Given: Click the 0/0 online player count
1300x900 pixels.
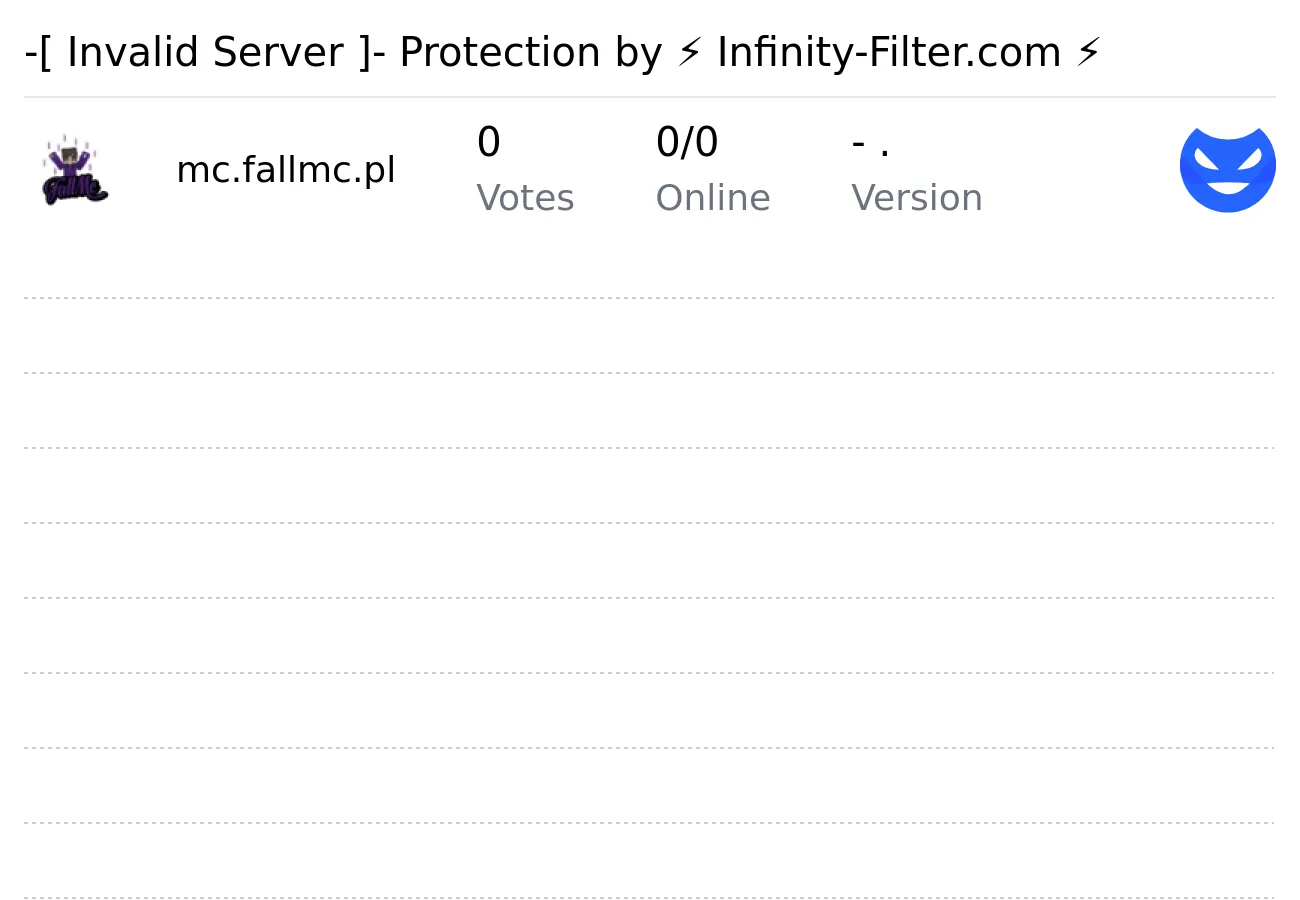Looking at the screenshot, I should 687,142.
